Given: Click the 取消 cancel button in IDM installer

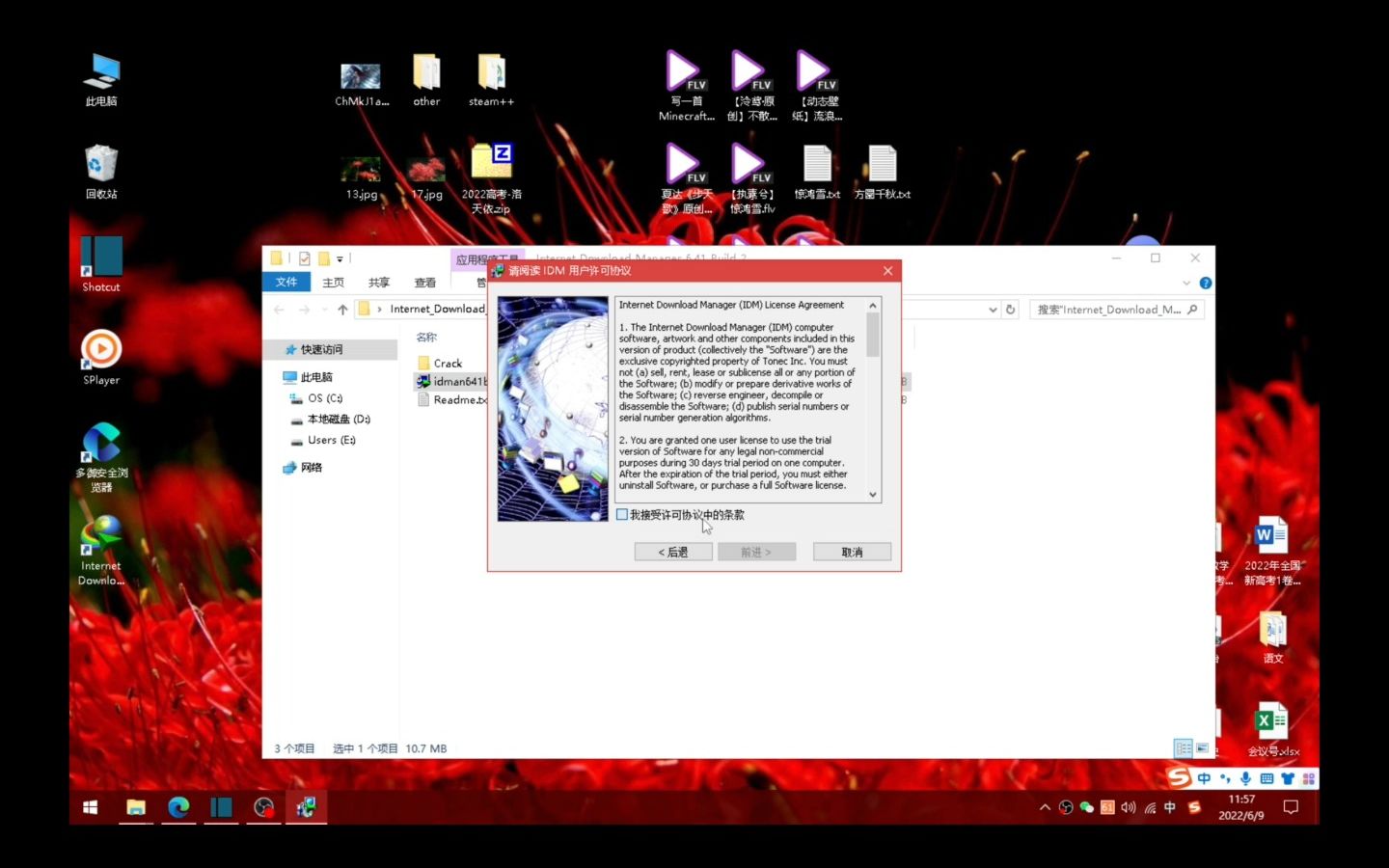Looking at the screenshot, I should (x=852, y=552).
